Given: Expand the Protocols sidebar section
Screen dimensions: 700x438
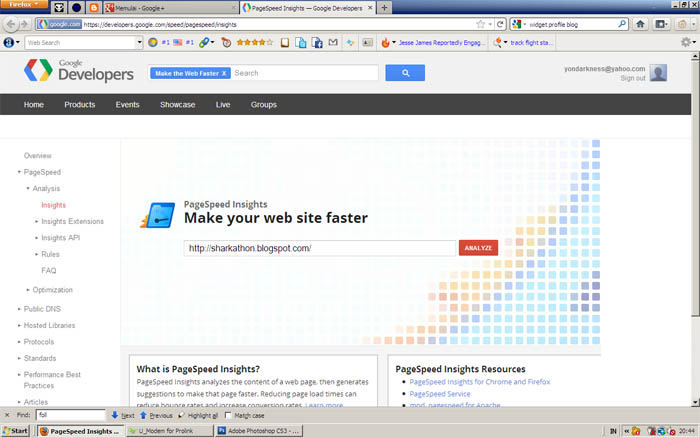Looking at the screenshot, I should pyautogui.click(x=19, y=342).
